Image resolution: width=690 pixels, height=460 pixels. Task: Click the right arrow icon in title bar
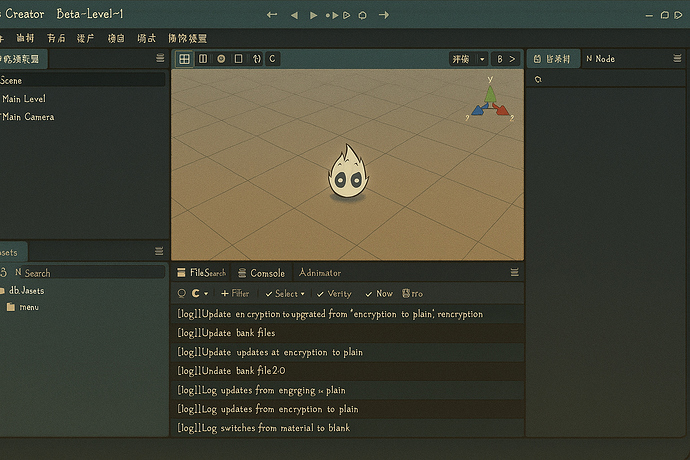coord(384,15)
